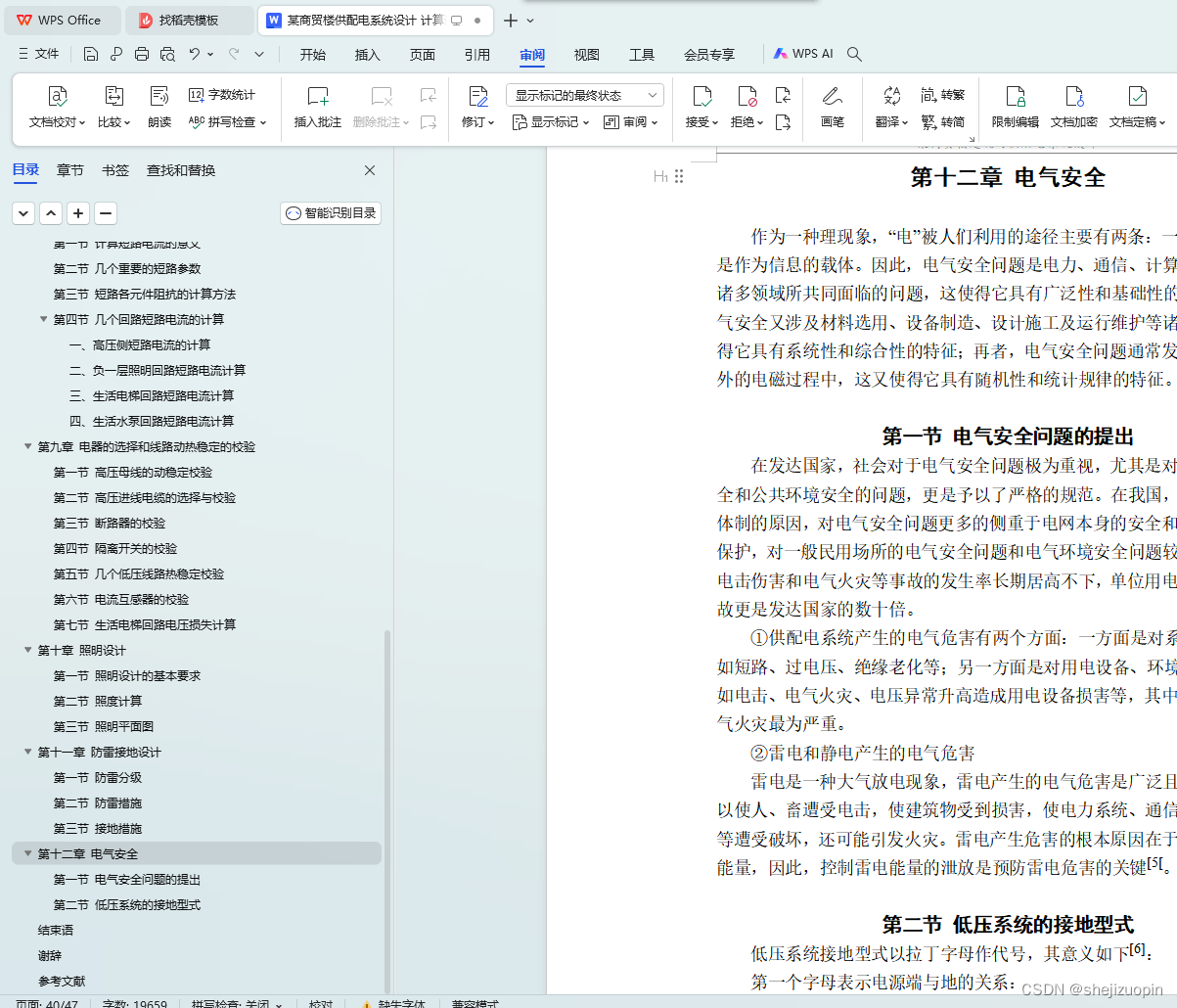1177x1008 pixels.
Task: Collapse 第十一章 防雷接地设计 node
Action: (x=28, y=752)
